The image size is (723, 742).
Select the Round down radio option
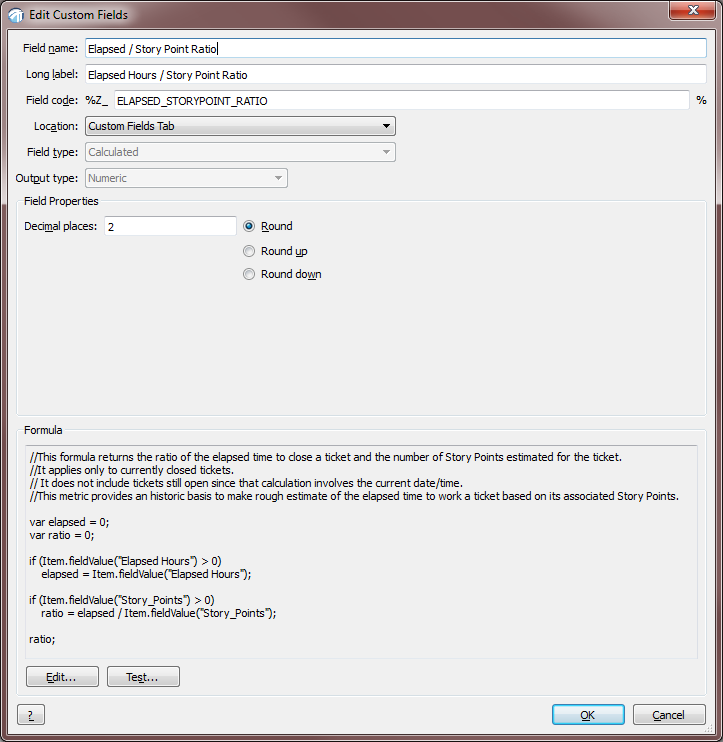tap(249, 274)
